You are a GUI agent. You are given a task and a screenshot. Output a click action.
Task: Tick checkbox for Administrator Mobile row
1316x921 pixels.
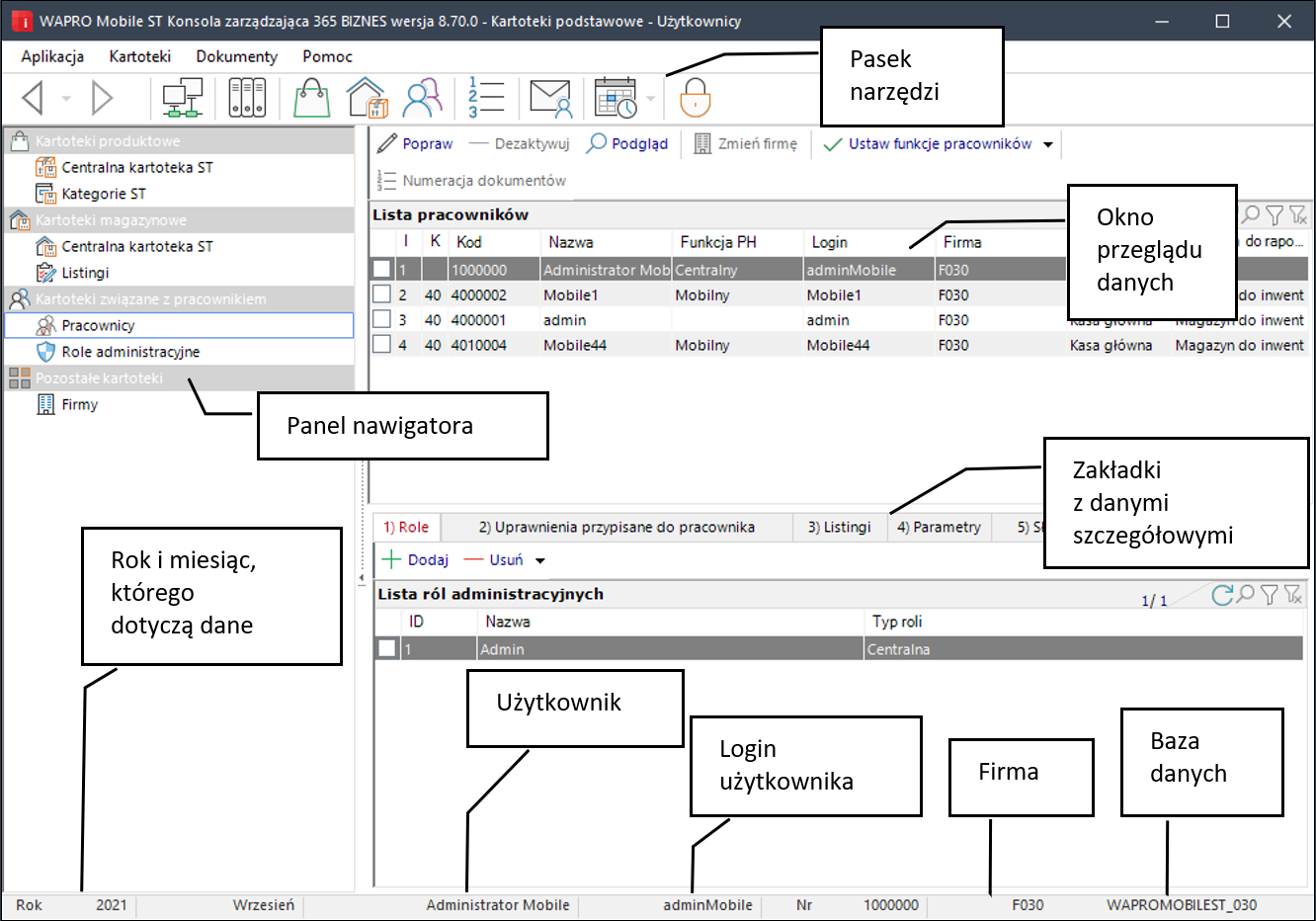381,269
